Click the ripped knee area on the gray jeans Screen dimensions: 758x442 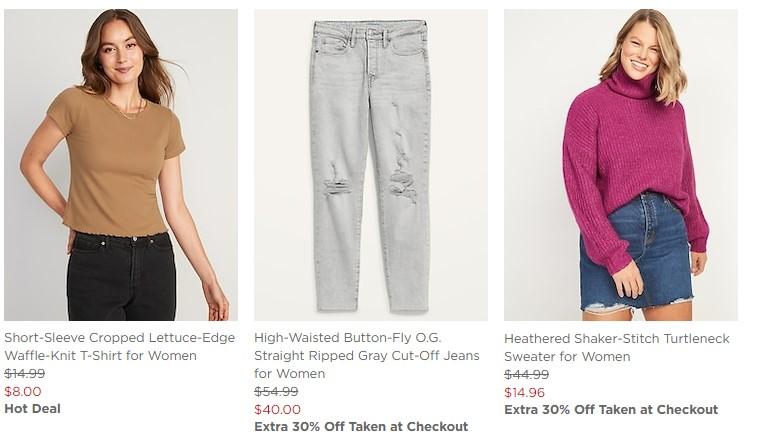click(x=337, y=182)
